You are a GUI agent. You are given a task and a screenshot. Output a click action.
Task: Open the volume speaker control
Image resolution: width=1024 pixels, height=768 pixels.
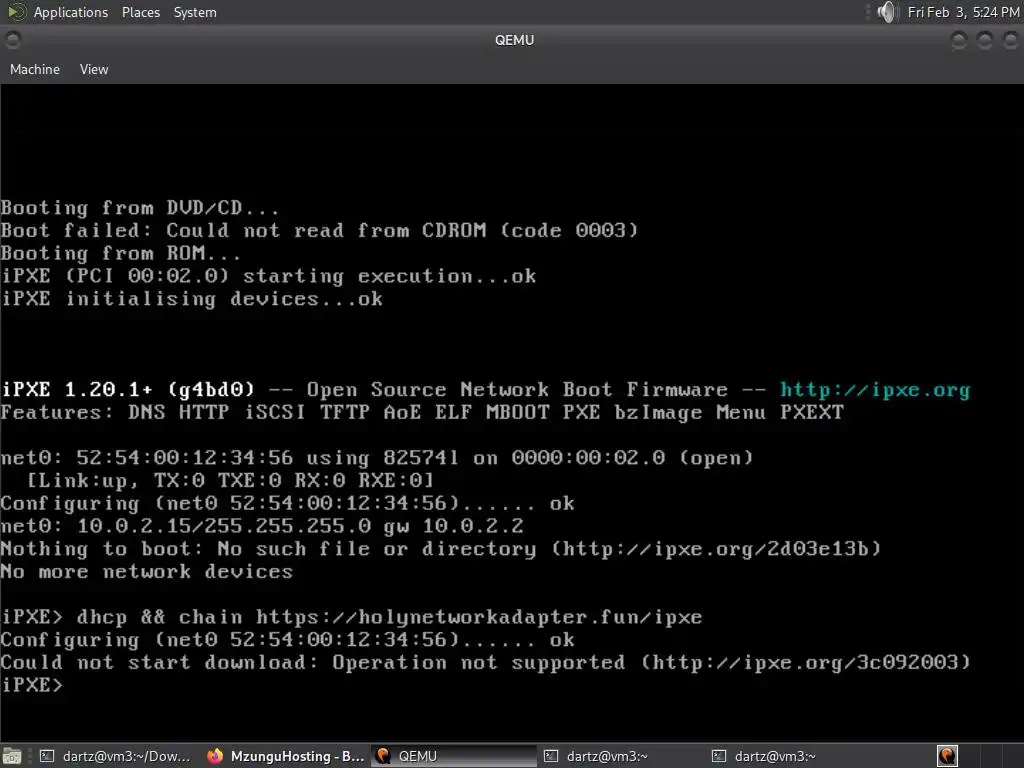coord(888,12)
